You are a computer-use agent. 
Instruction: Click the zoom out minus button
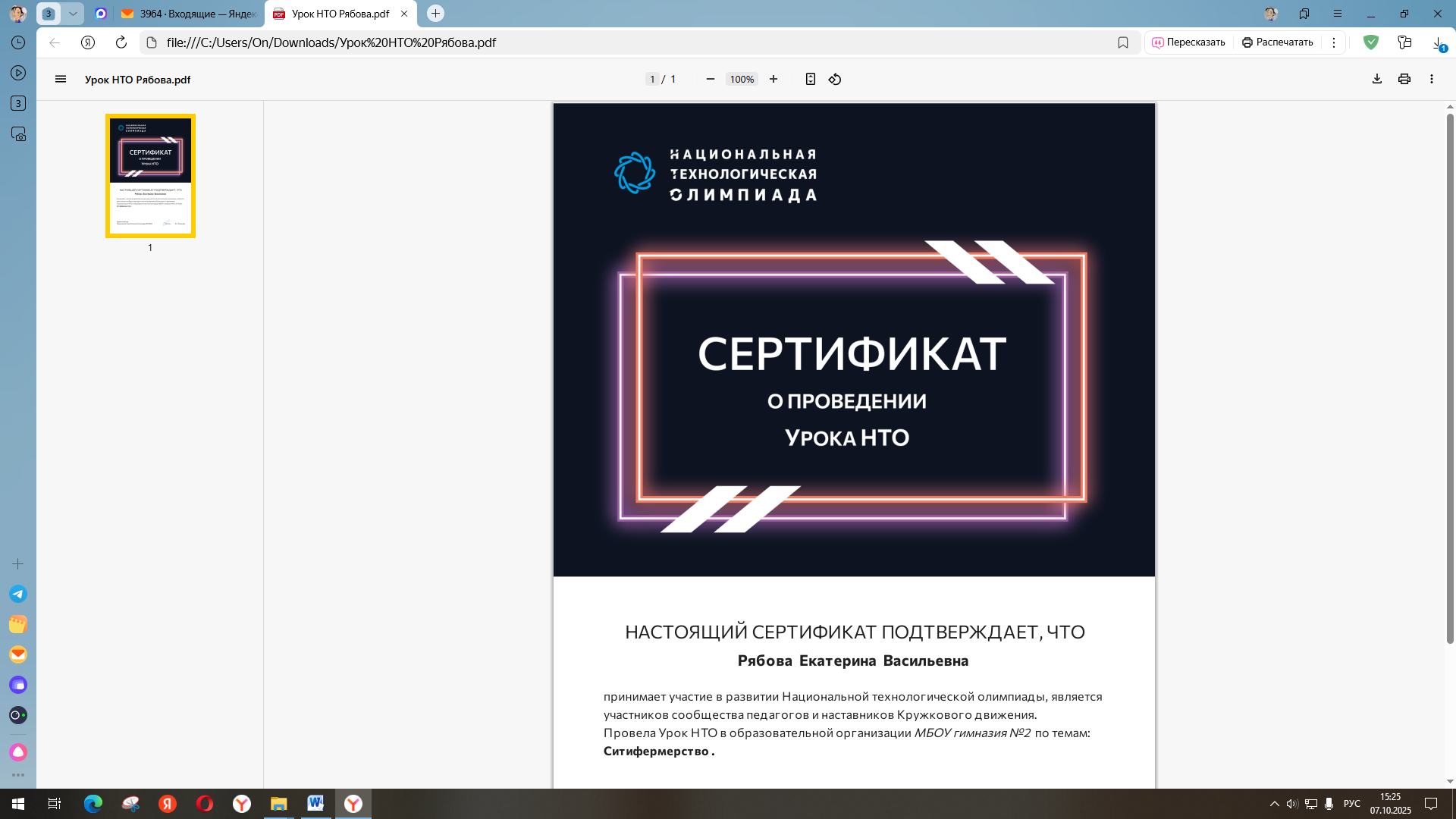tap(710, 79)
